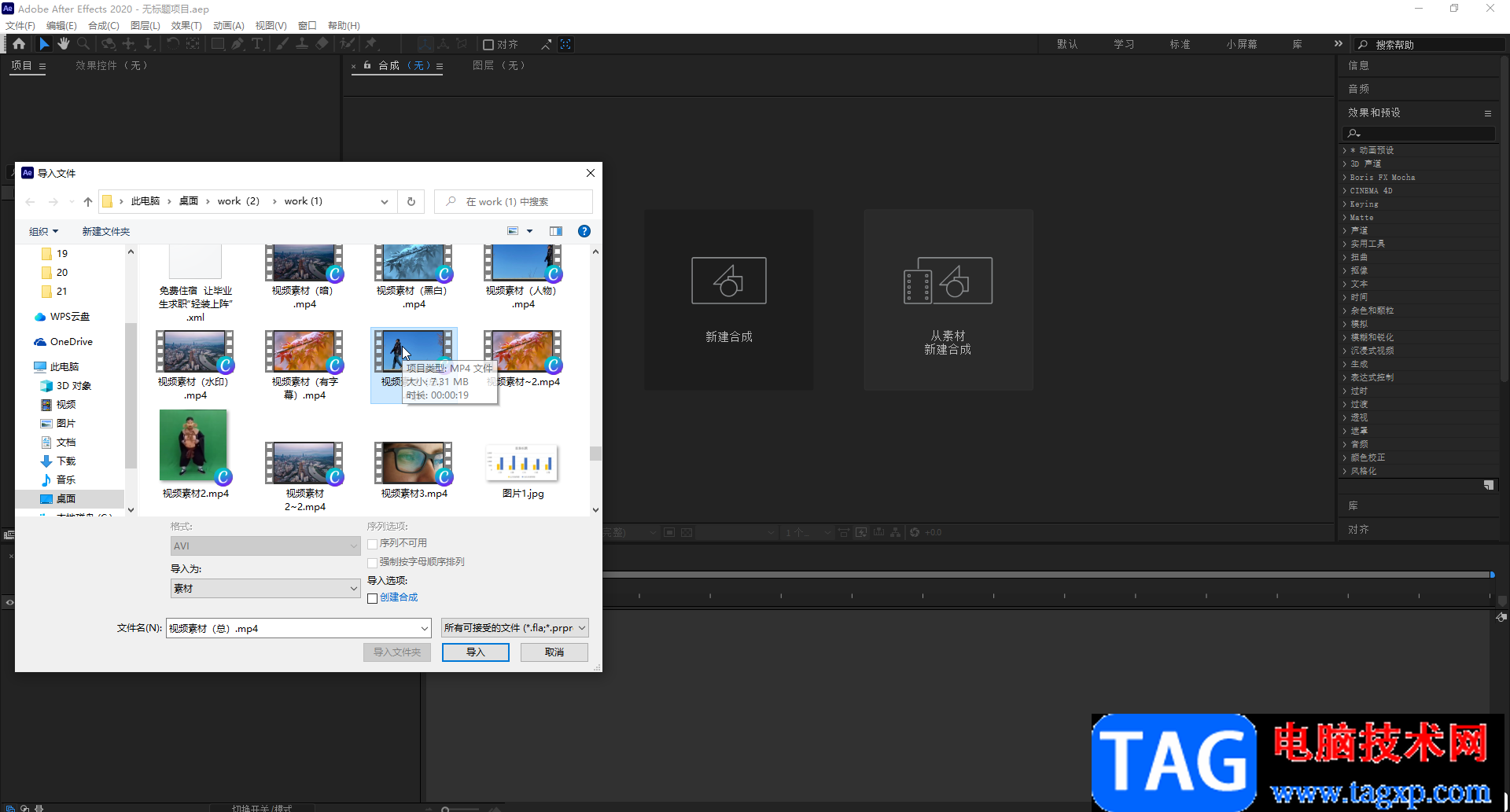1510x812 pixels.
Task: Select the Puppet Pin tool
Action: (371, 44)
